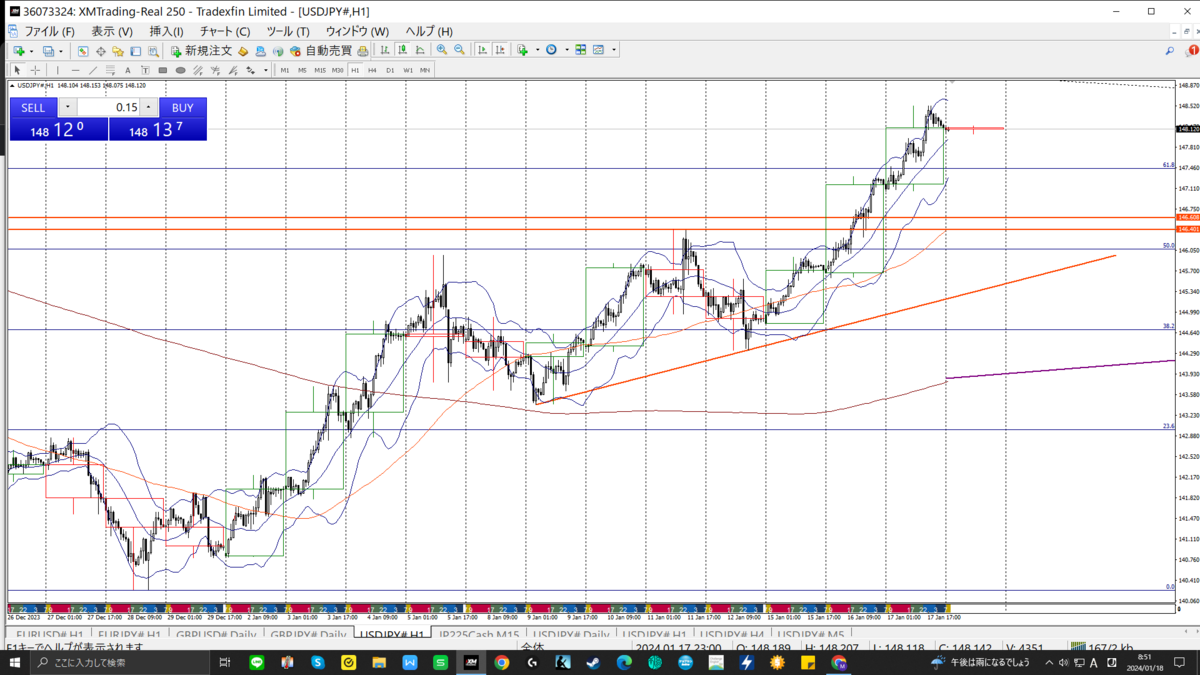Switch chart to candlestick mode
1200x675 pixels.
point(401,50)
